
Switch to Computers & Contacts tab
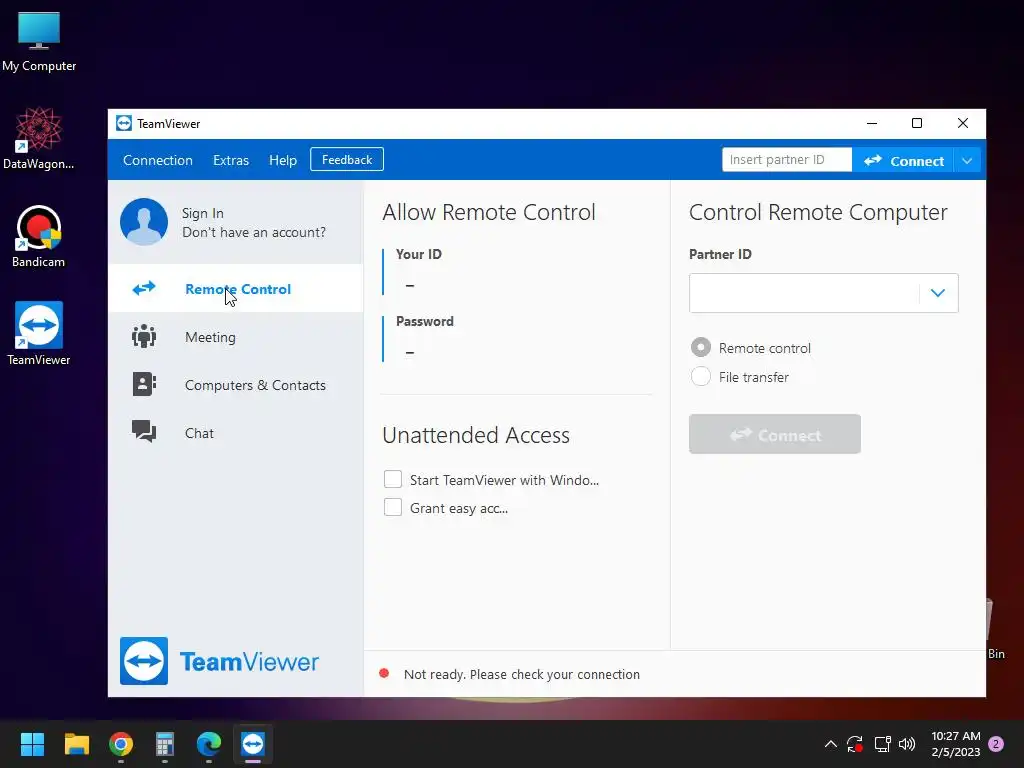pyautogui.click(x=236, y=385)
